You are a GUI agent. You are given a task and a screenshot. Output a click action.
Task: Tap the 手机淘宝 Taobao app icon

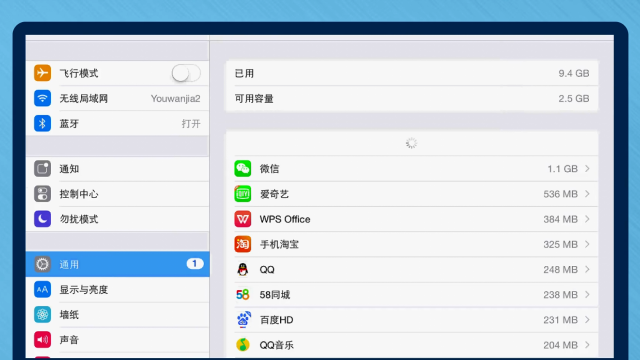pos(243,244)
